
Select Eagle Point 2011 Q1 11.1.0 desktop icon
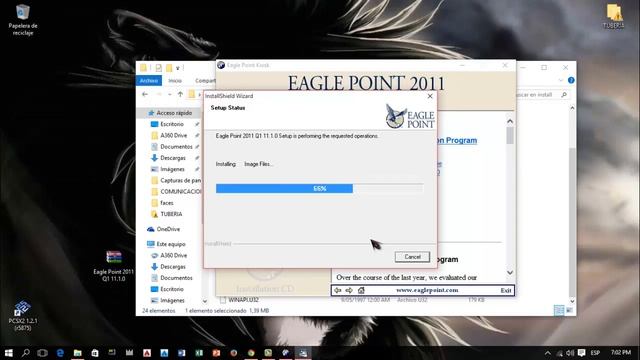(113, 266)
